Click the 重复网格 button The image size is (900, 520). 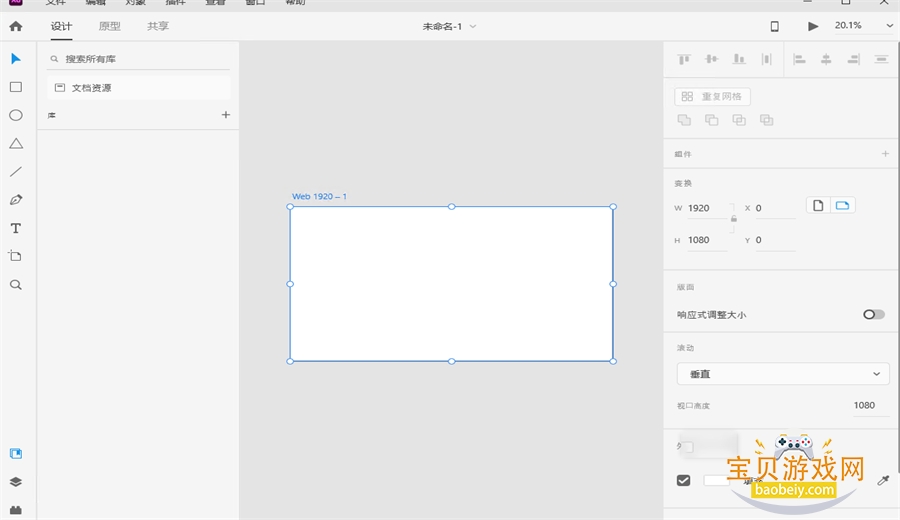712,96
